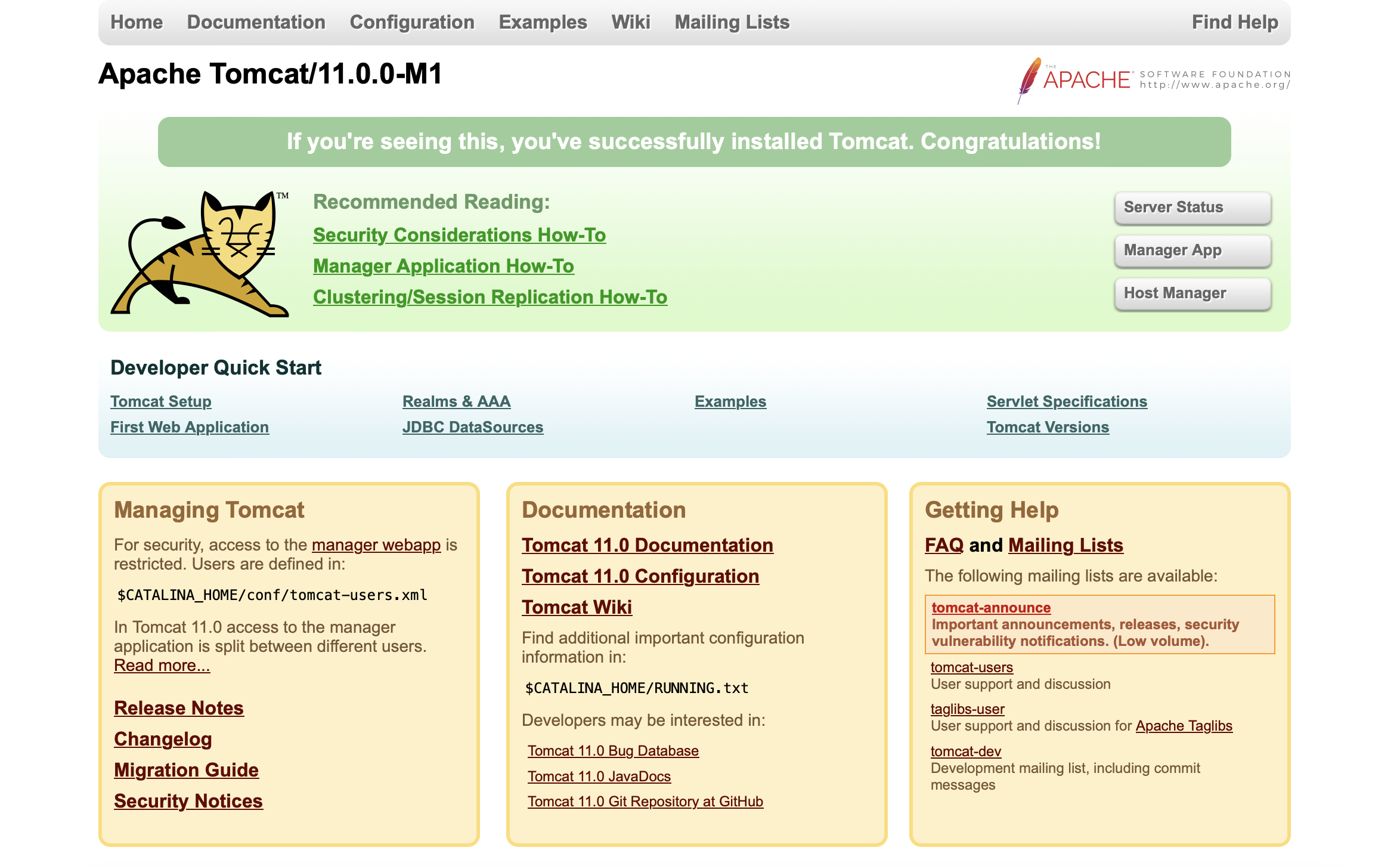Open the Host Manager panel

[x=1192, y=293]
